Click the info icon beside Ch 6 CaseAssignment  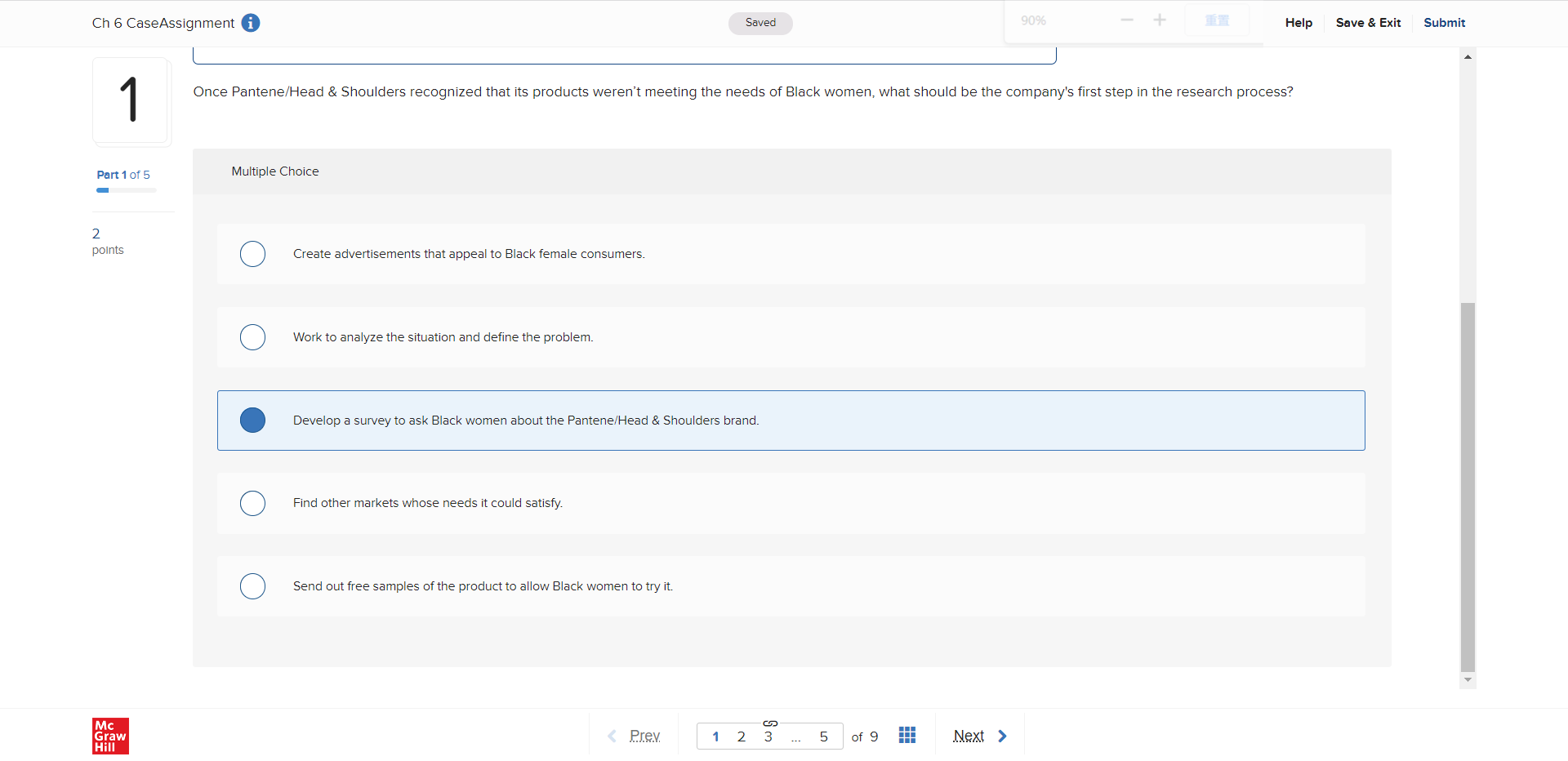(x=251, y=23)
